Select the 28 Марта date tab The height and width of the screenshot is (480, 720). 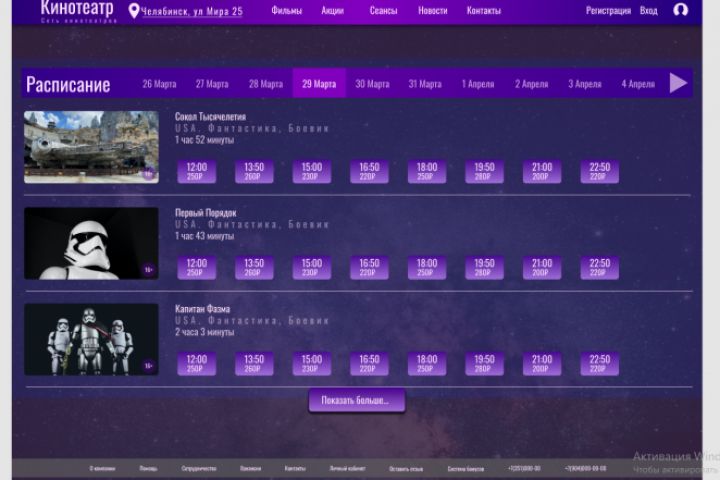pyautogui.click(x=266, y=84)
